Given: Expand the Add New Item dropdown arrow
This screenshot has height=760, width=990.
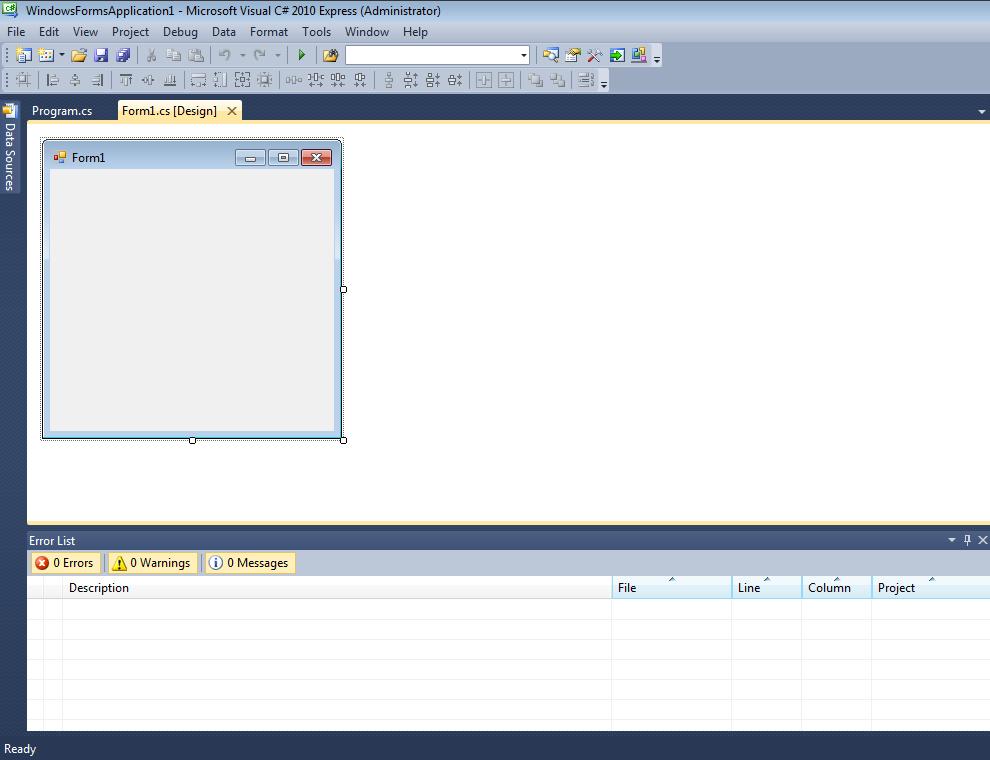Looking at the screenshot, I should (61, 56).
